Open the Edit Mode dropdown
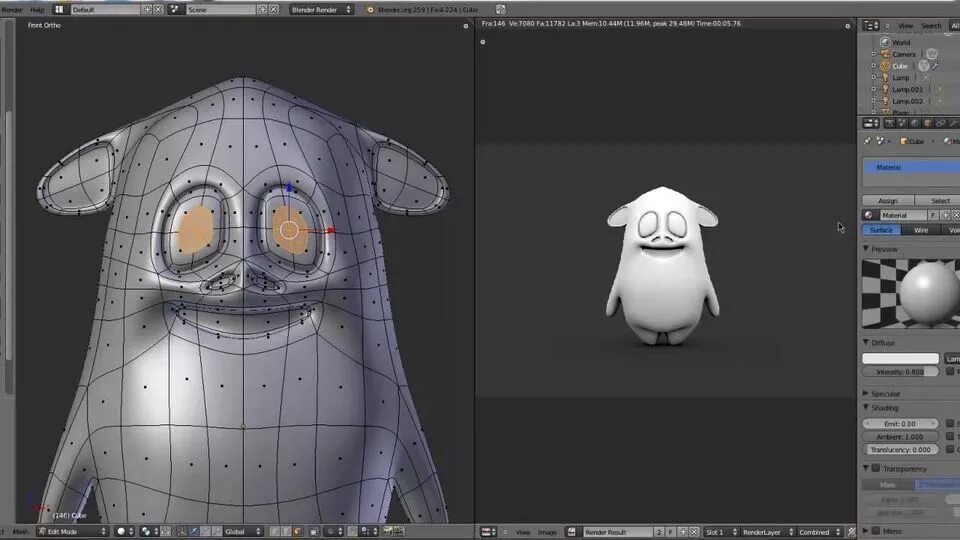This screenshot has height=540, width=960. [72, 531]
